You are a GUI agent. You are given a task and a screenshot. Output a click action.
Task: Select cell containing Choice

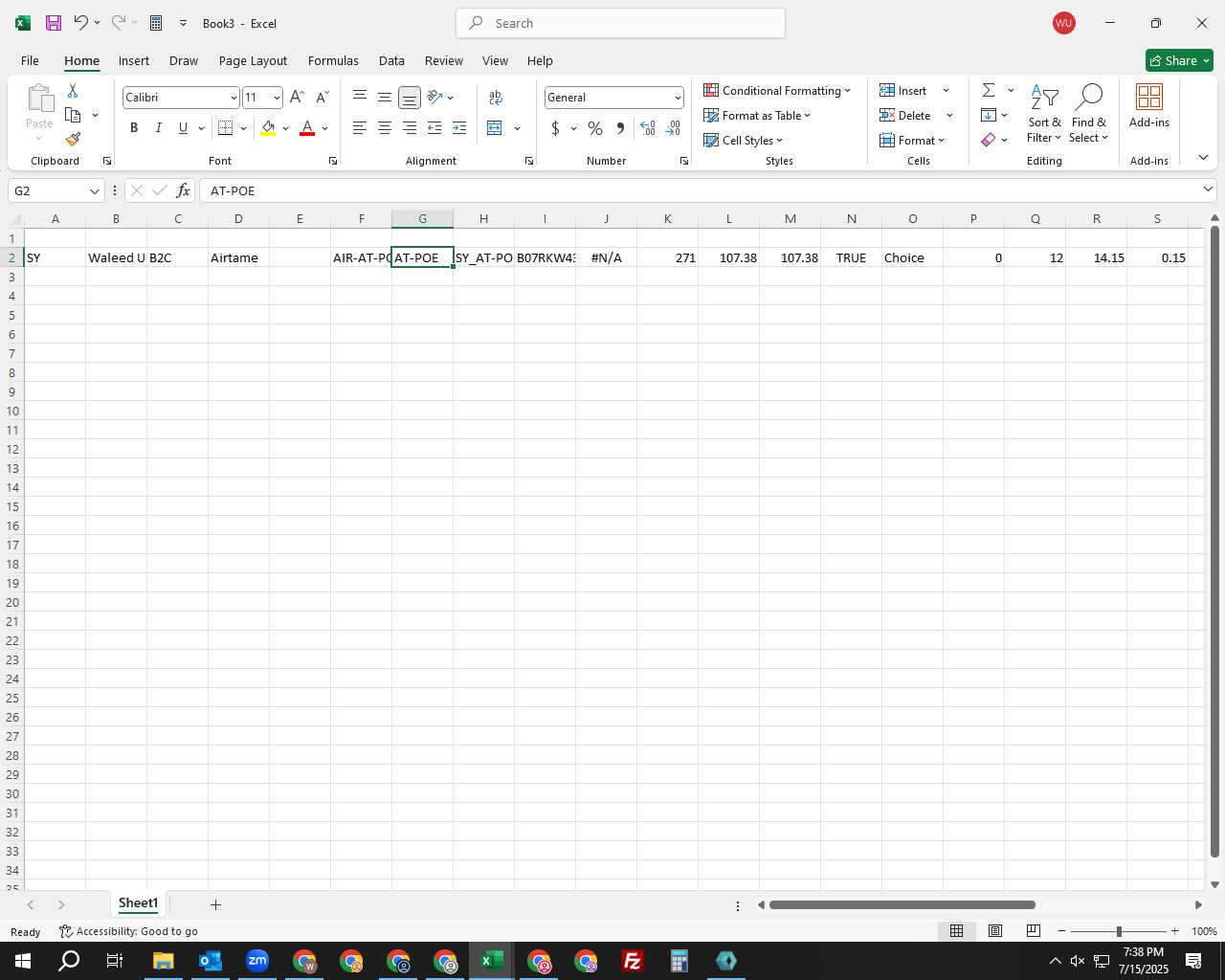(912, 257)
